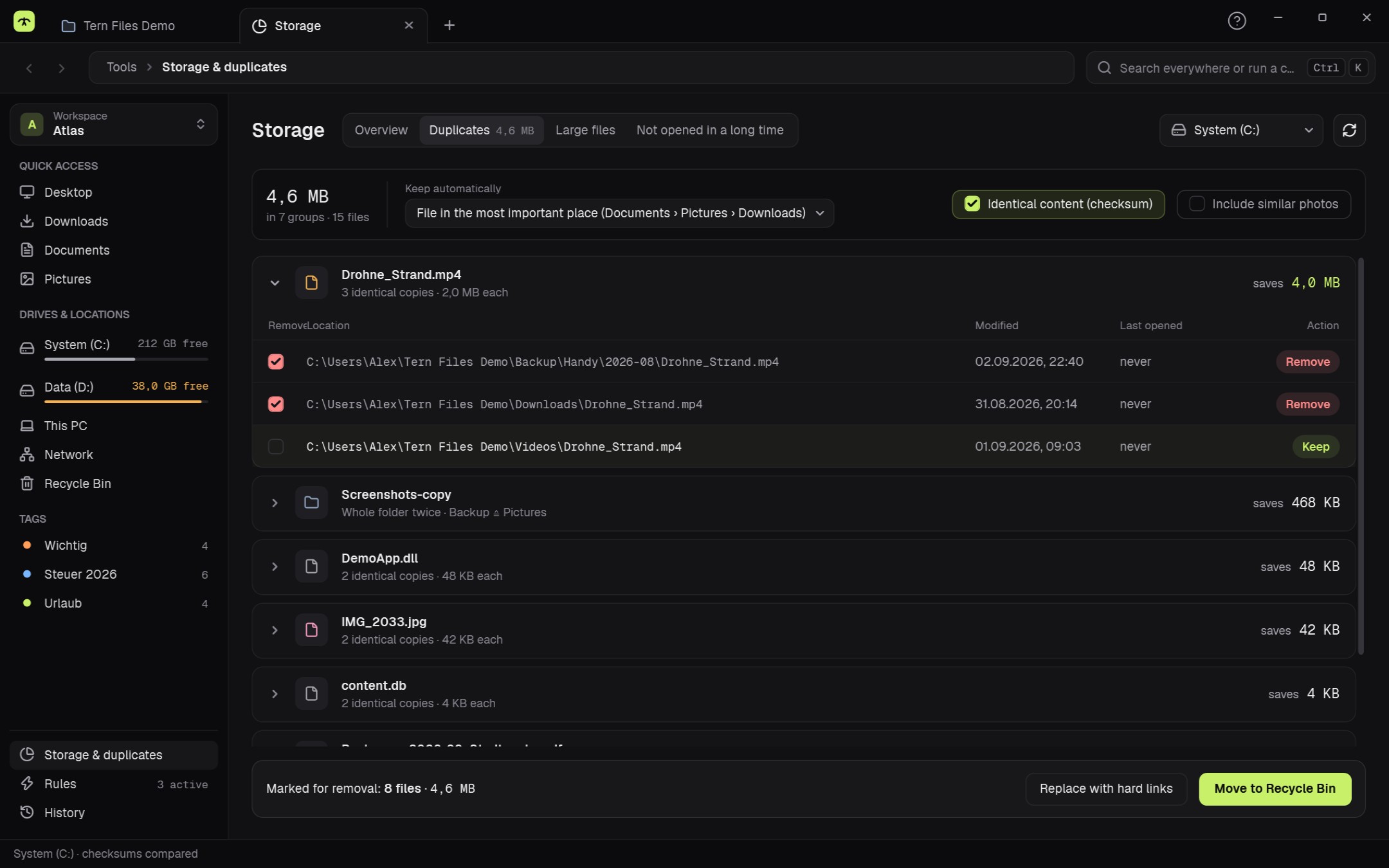Open the Recycle Bin
This screenshot has height=868, width=1389.
[x=114, y=484]
